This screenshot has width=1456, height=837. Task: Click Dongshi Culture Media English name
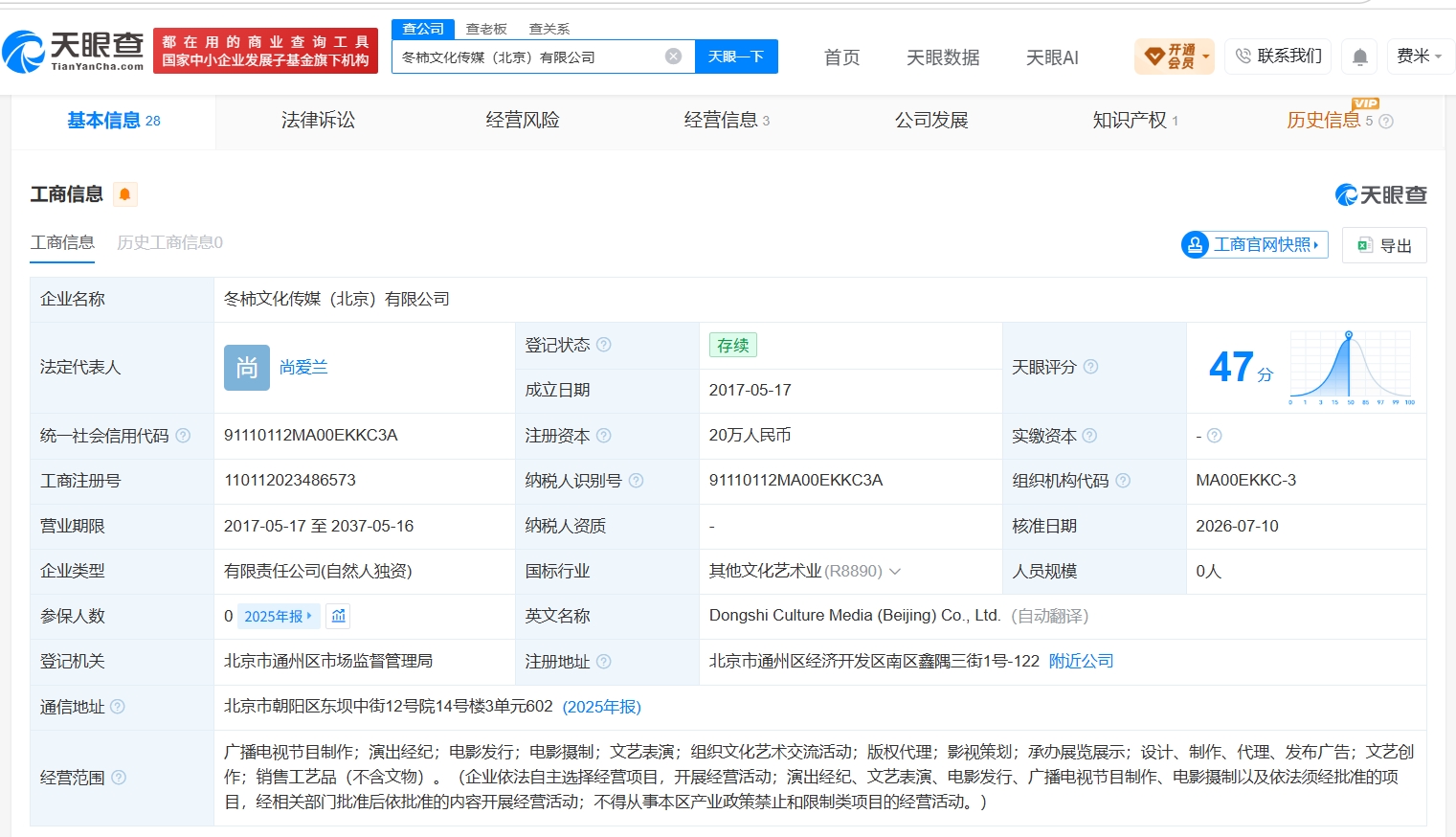(x=855, y=616)
